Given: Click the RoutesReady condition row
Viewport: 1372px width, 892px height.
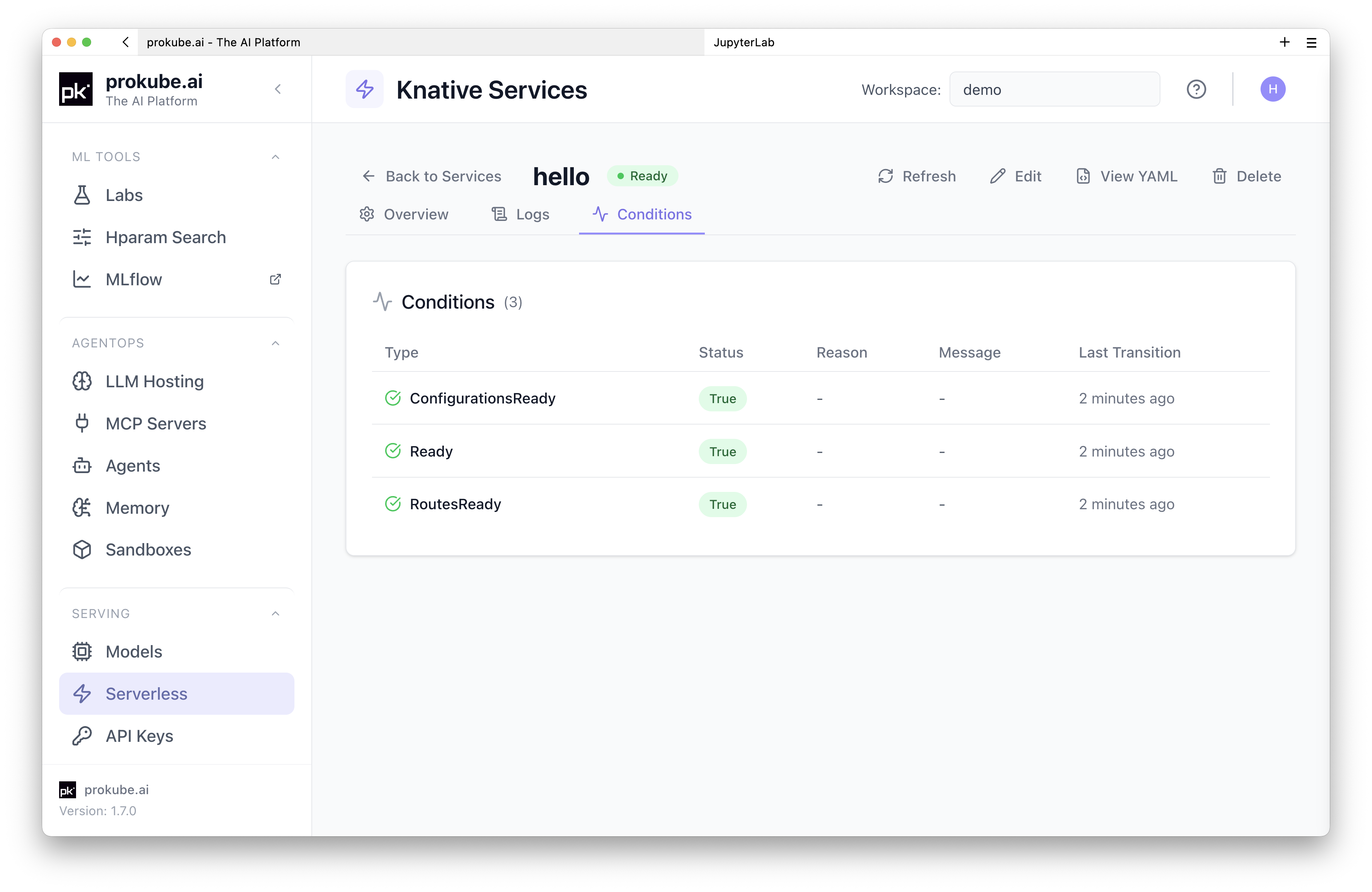Looking at the screenshot, I should [x=820, y=504].
